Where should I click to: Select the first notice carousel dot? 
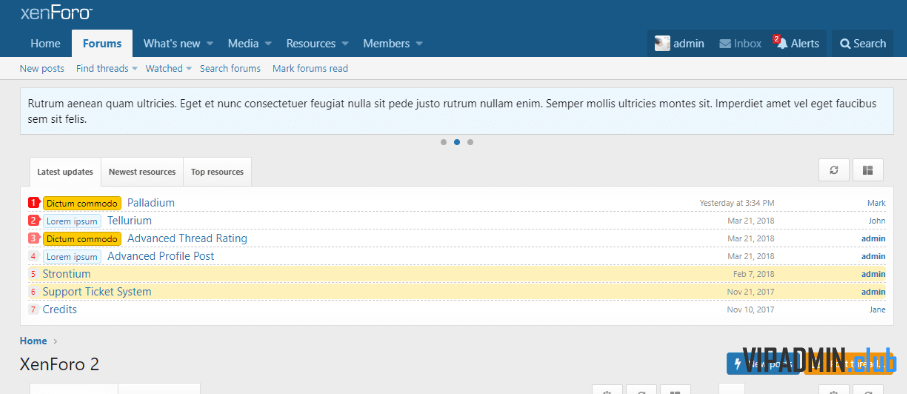click(x=444, y=142)
